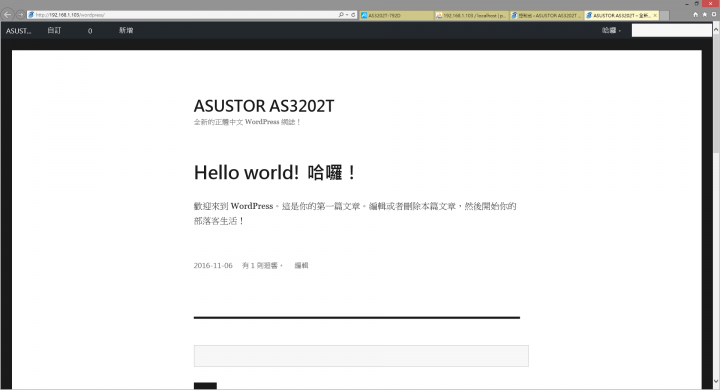720x390 pixels.
Task: Open the ASUST... site menu in admin bar
Action: (x=18, y=31)
